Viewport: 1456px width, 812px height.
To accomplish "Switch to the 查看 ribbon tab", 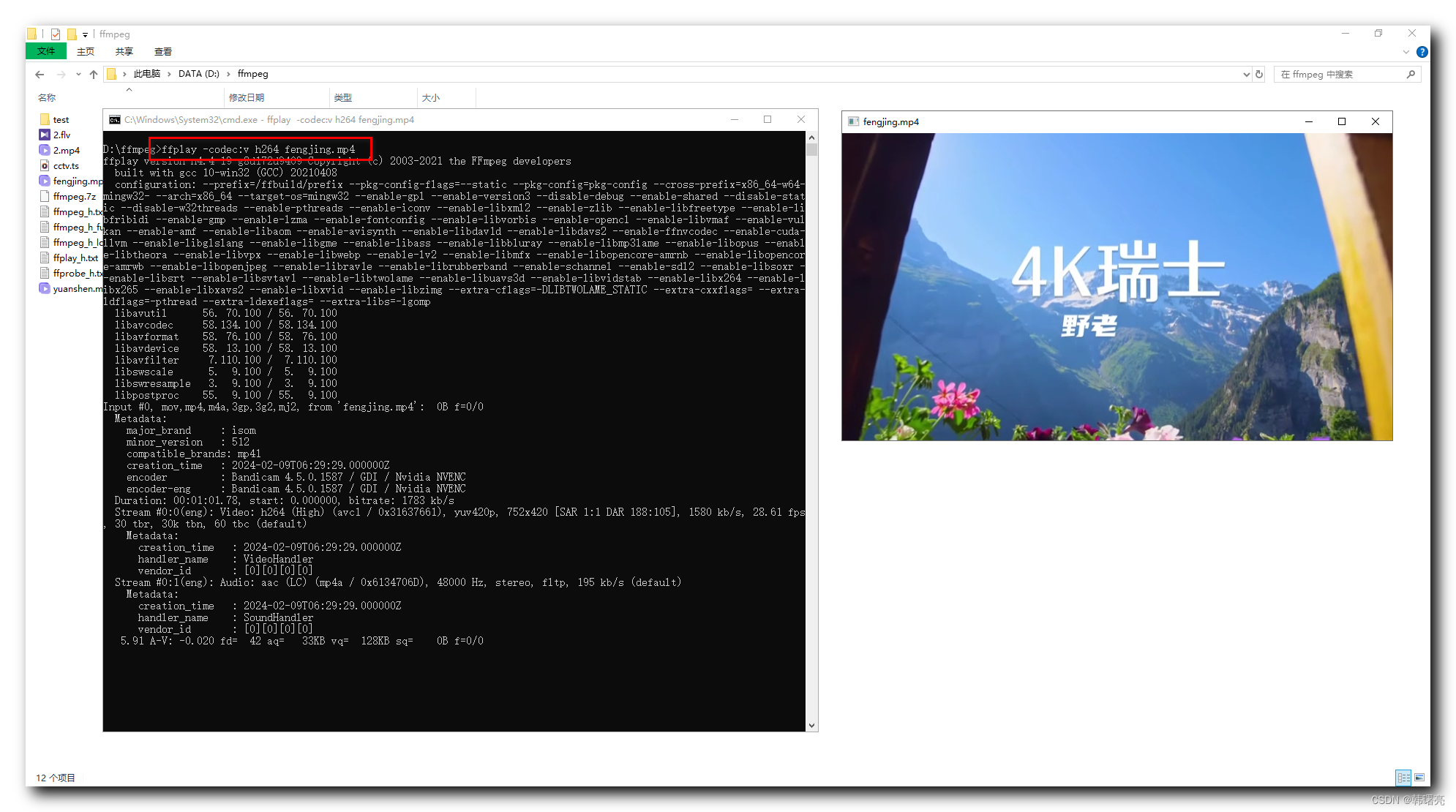I will pyautogui.click(x=163, y=51).
